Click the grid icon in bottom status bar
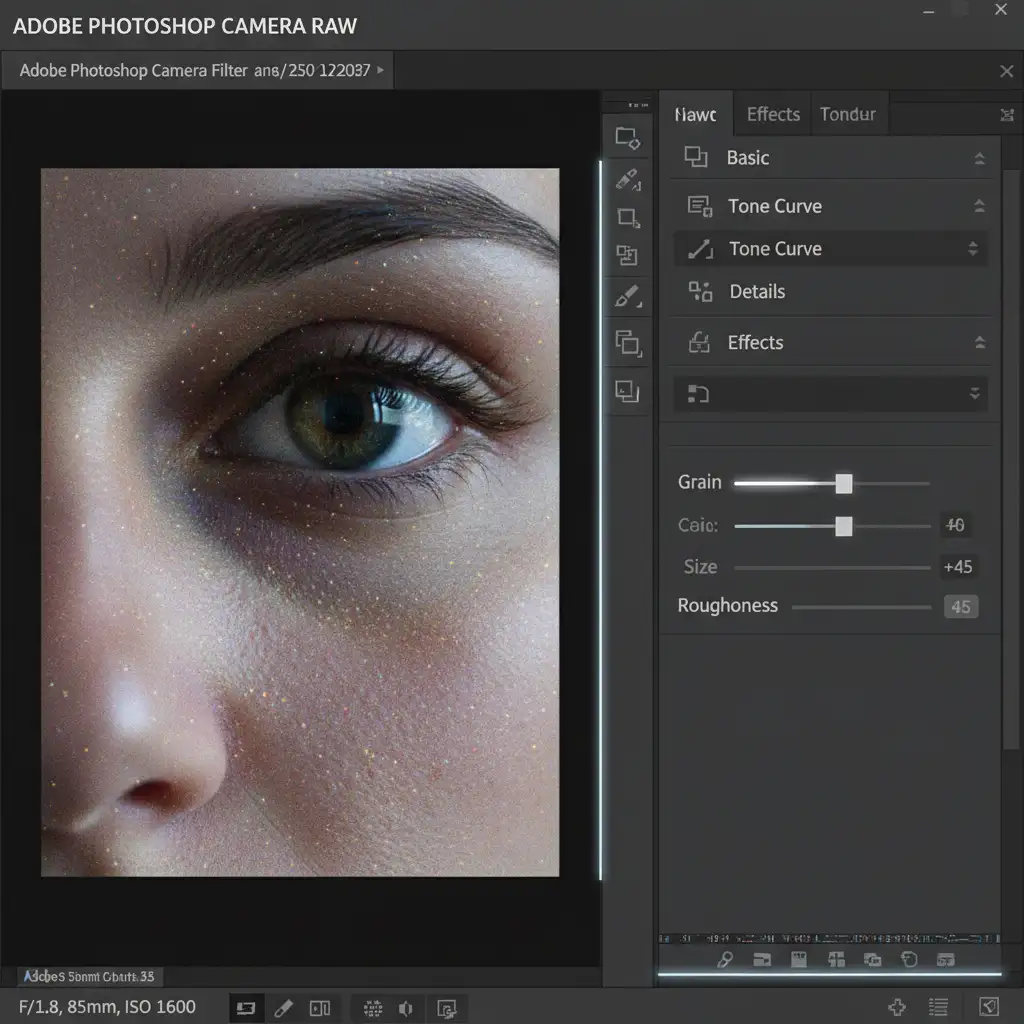Image resolution: width=1024 pixels, height=1024 pixels. click(x=373, y=1008)
